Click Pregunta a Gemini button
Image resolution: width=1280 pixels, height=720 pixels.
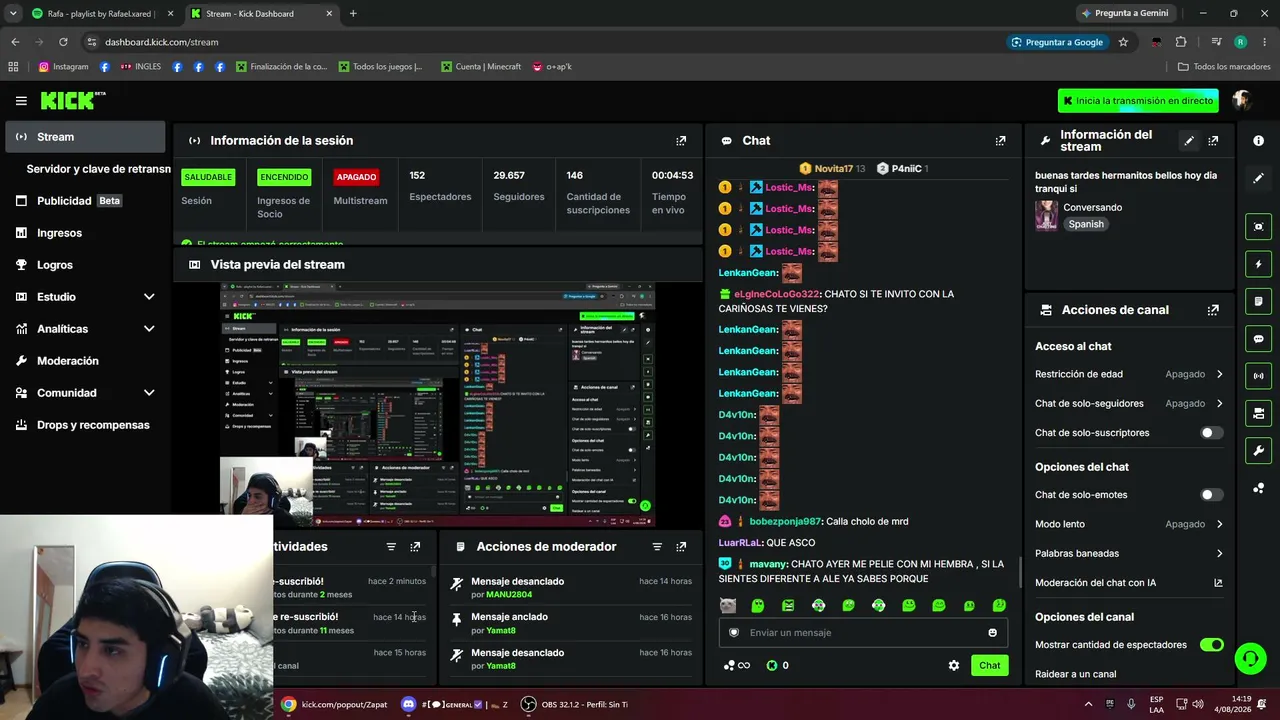coord(1123,13)
